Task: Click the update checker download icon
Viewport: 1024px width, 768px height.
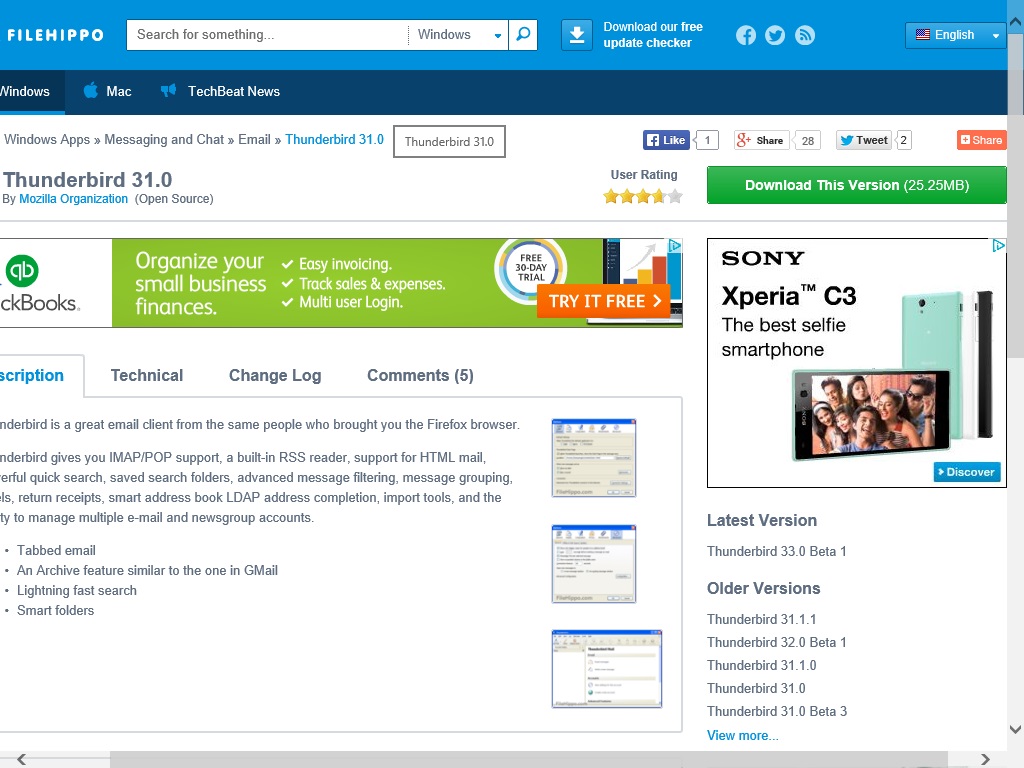Action: tap(577, 35)
